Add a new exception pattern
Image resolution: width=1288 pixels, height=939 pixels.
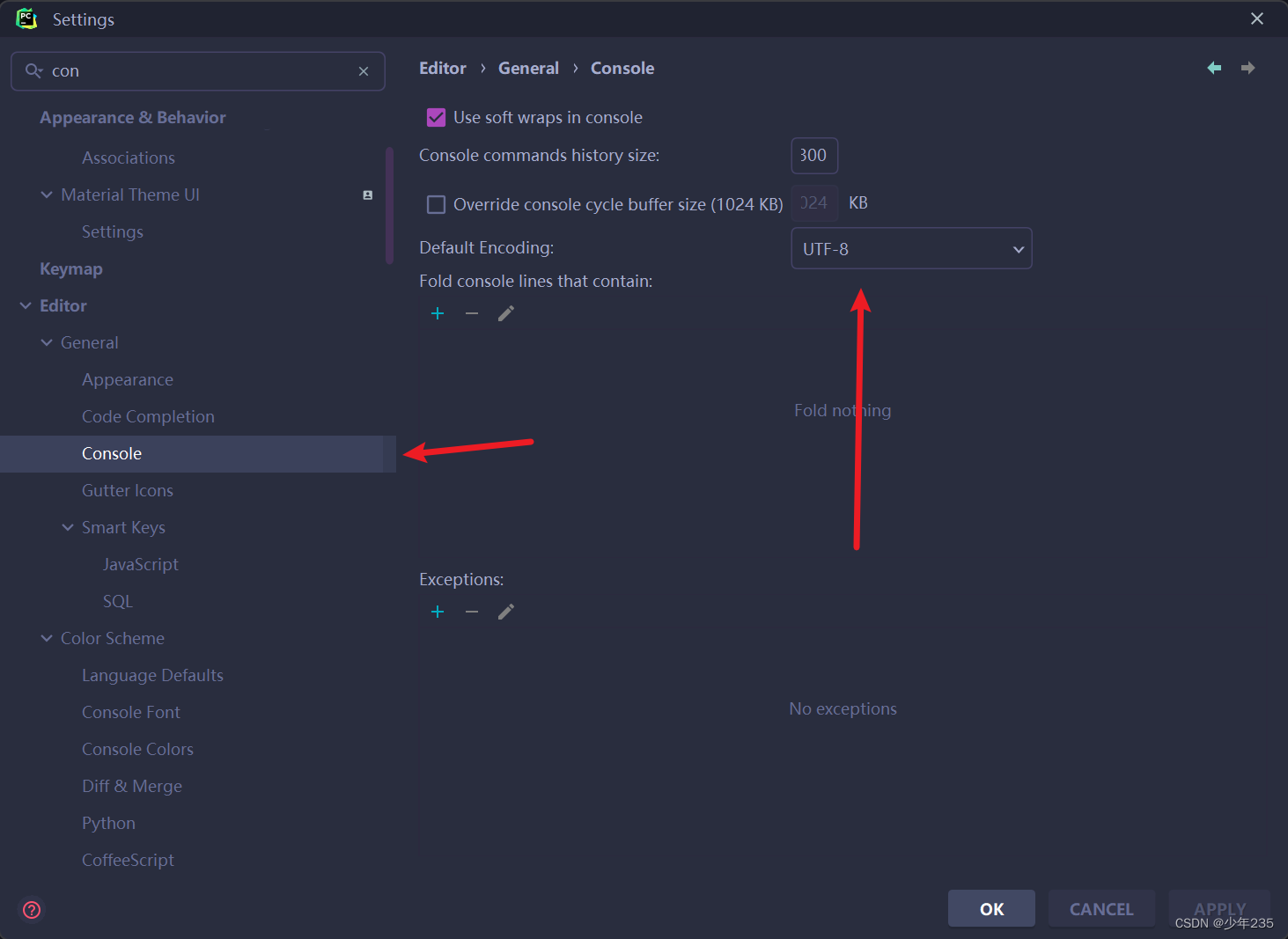coord(438,612)
